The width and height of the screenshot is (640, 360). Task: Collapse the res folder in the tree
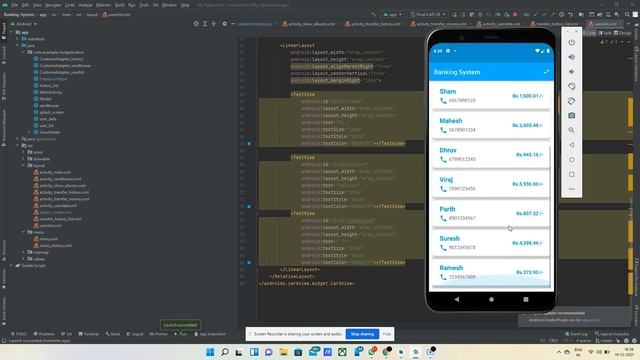[18, 146]
